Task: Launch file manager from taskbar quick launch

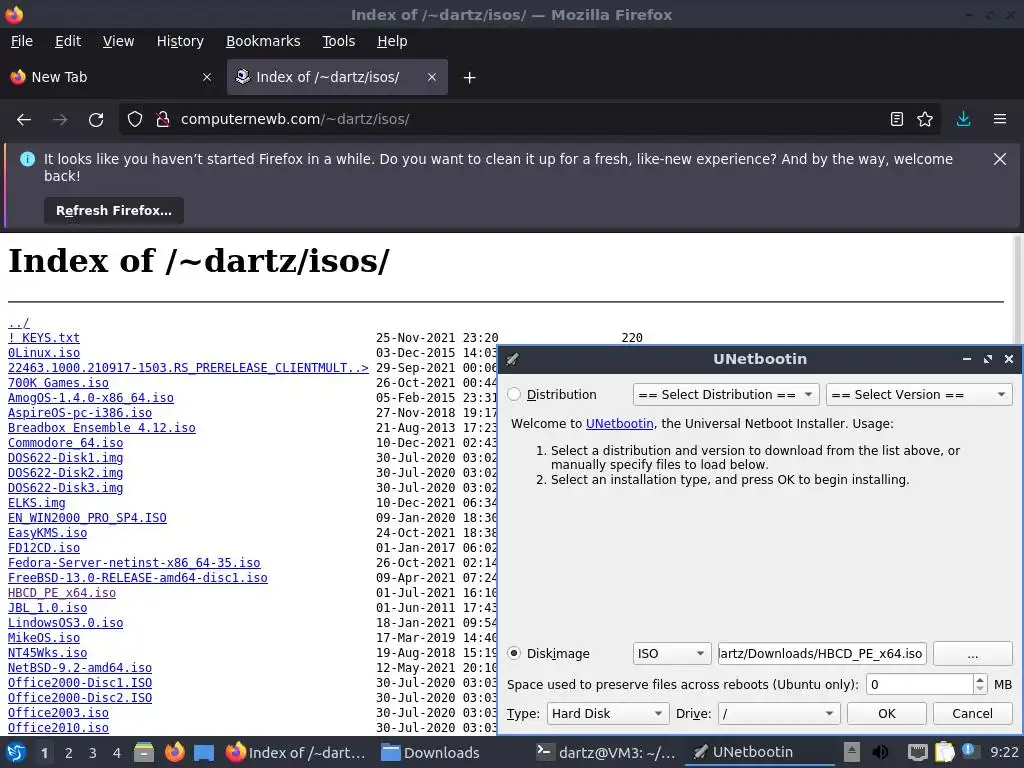Action: 144,753
